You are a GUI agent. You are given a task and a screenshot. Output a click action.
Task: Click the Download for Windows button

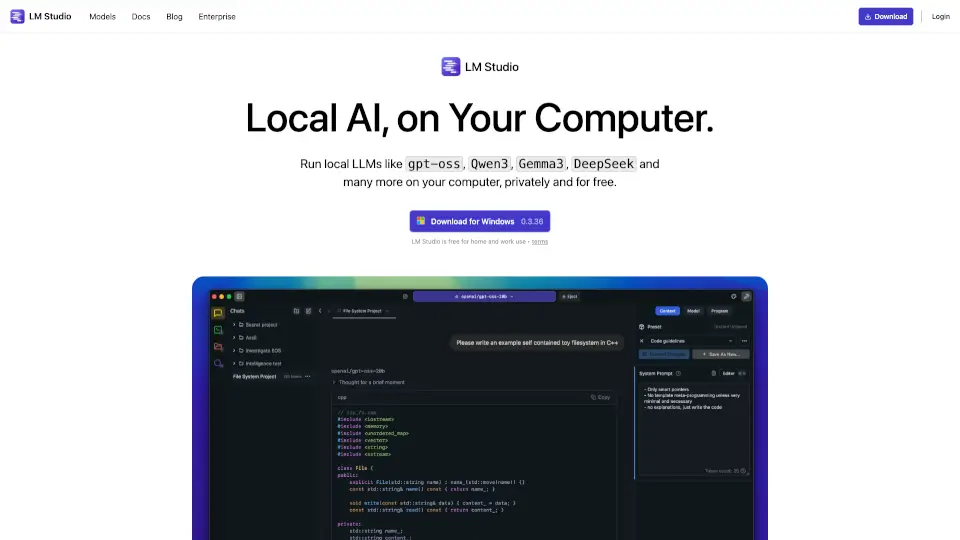pos(479,221)
